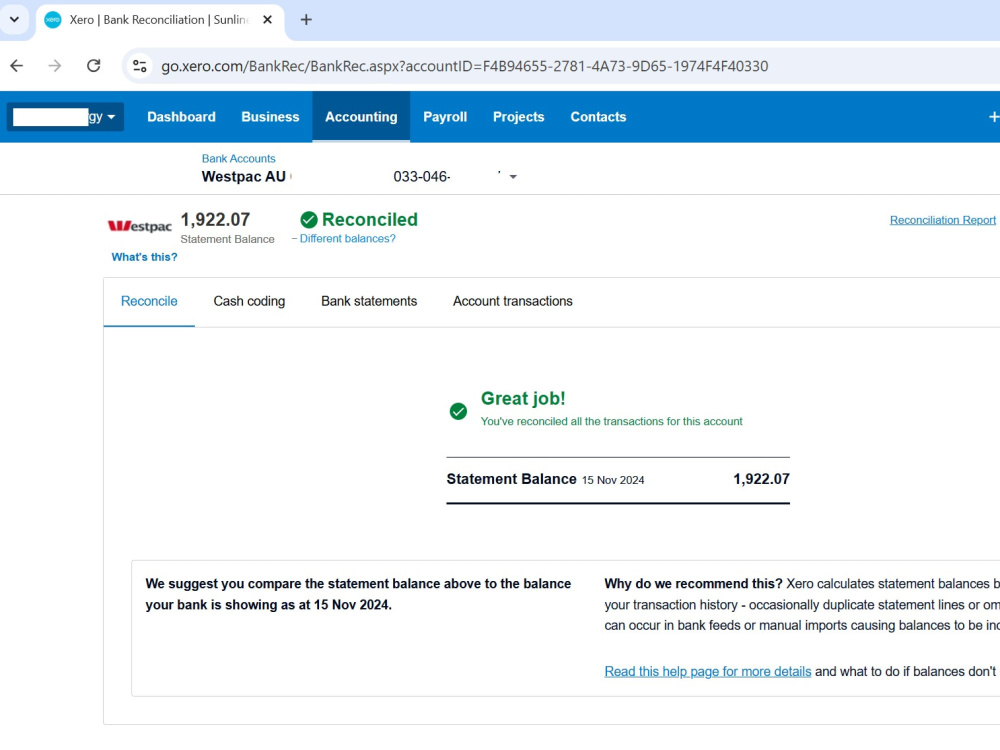The image size is (1000, 750).
Task: Click the Great job! heading
Action: click(x=523, y=399)
